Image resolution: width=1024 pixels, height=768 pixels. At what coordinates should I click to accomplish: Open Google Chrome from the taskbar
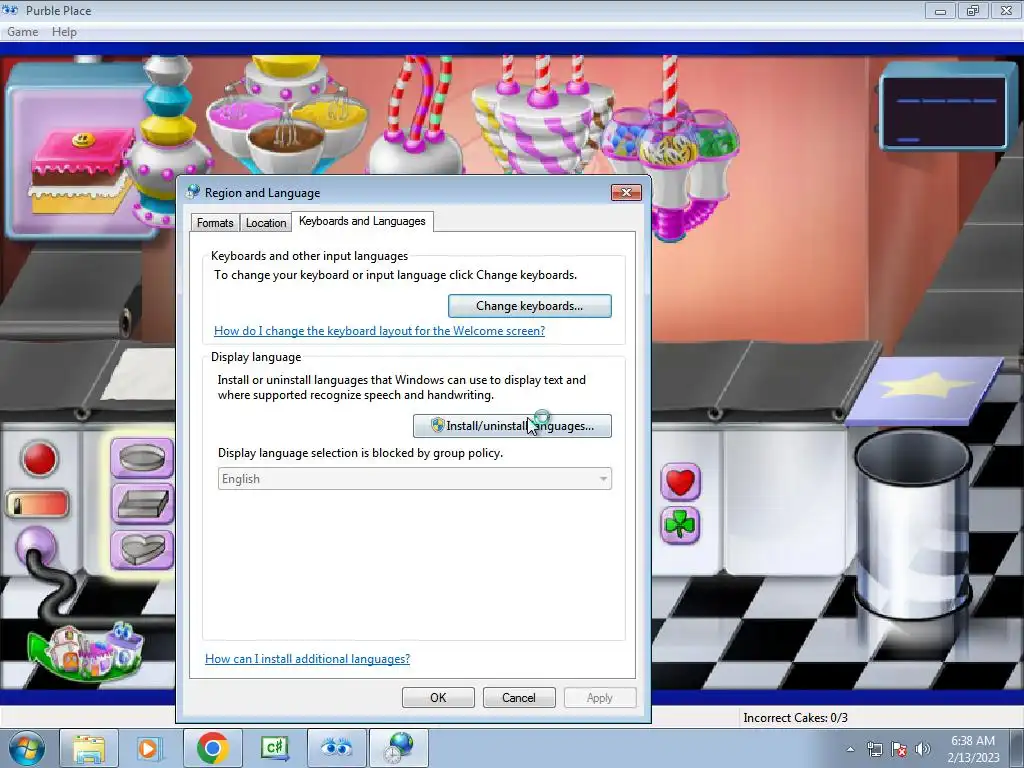[212, 748]
